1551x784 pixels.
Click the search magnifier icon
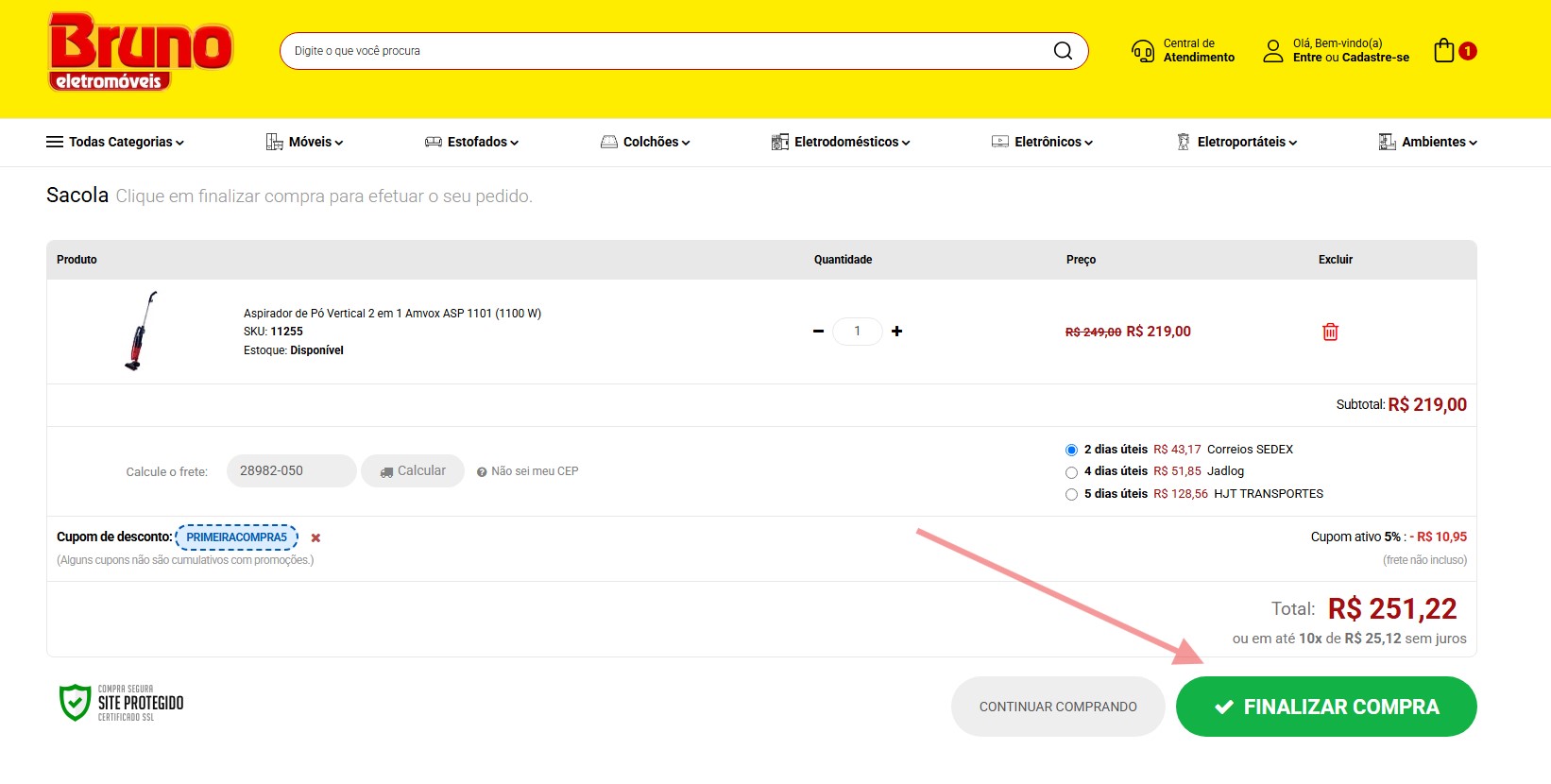point(1063,51)
